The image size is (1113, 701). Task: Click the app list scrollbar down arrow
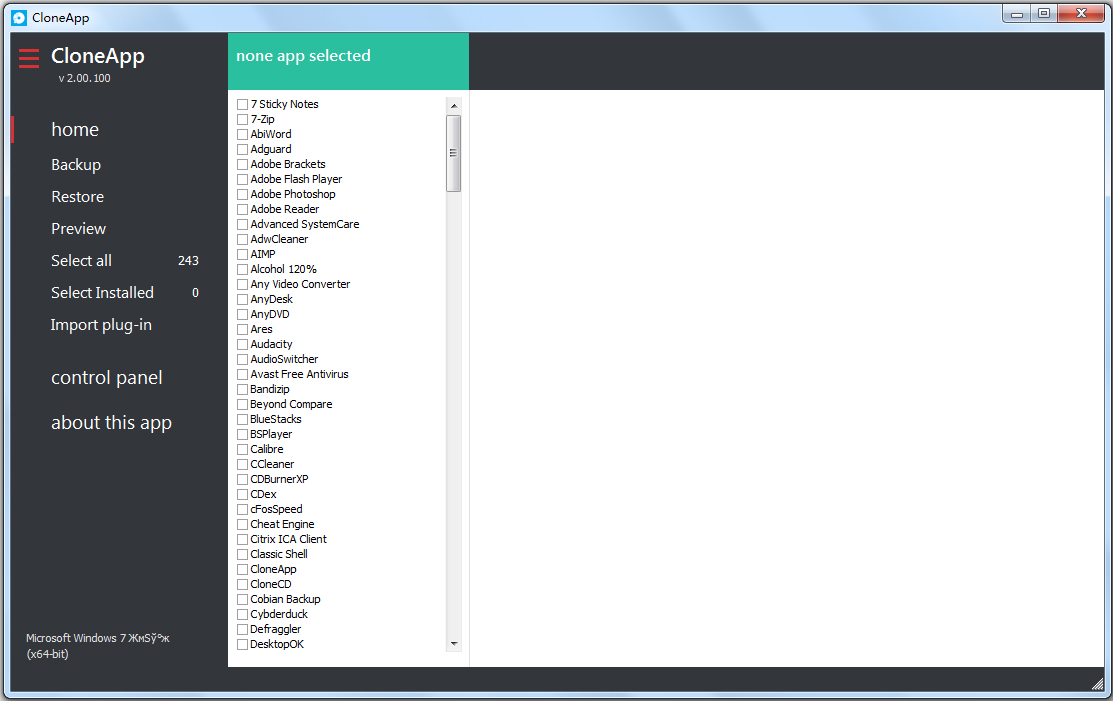[454, 644]
